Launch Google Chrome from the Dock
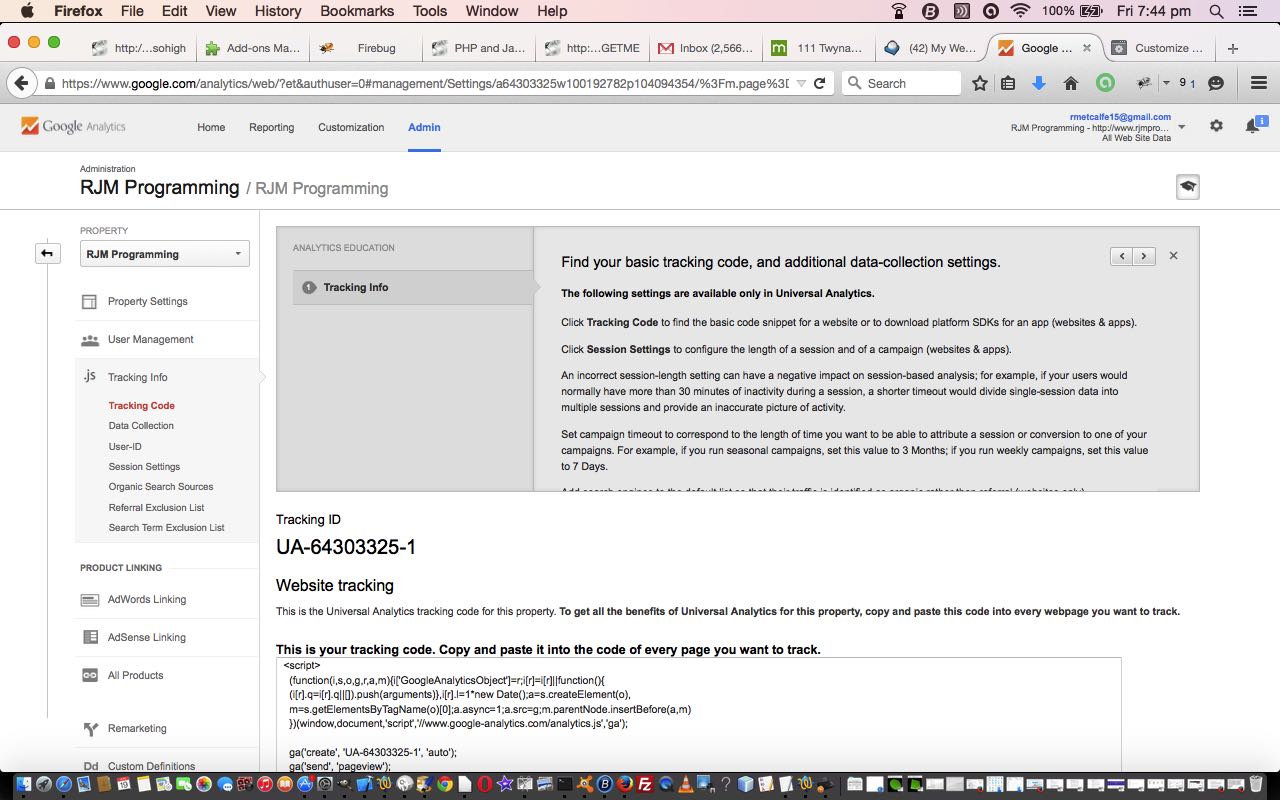 click(445, 785)
